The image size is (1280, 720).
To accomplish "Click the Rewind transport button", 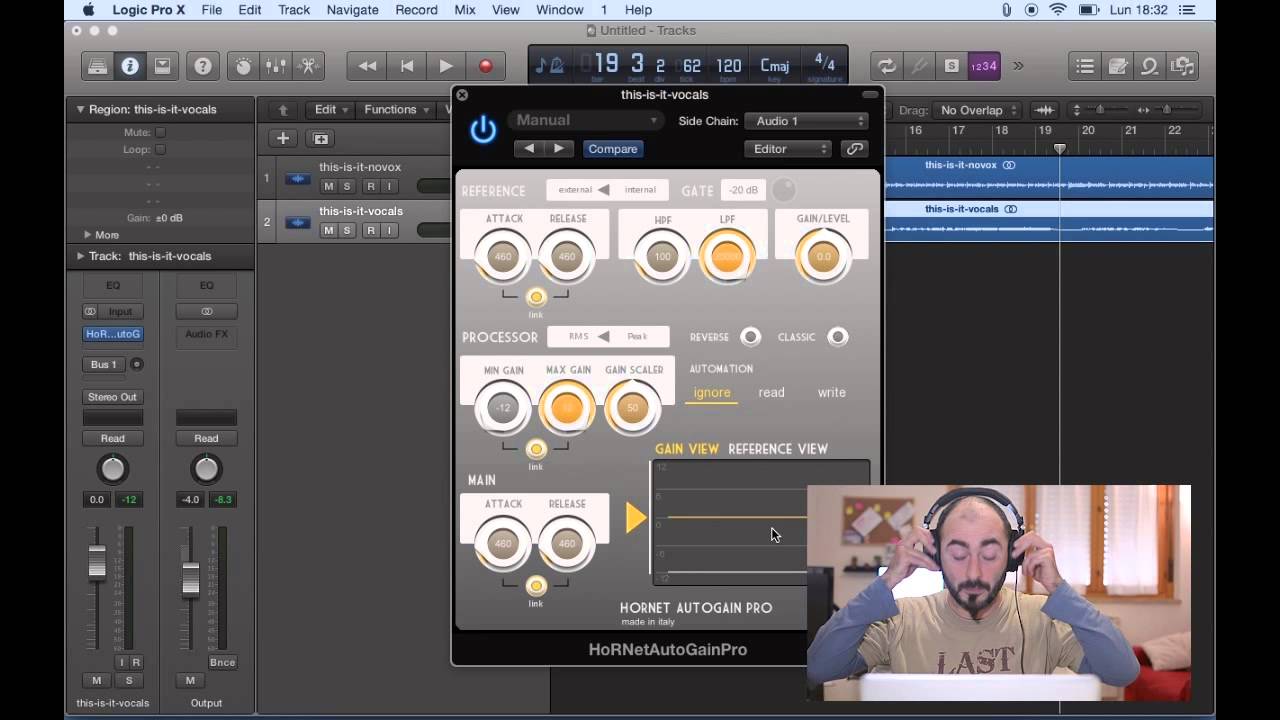I will tap(367, 66).
